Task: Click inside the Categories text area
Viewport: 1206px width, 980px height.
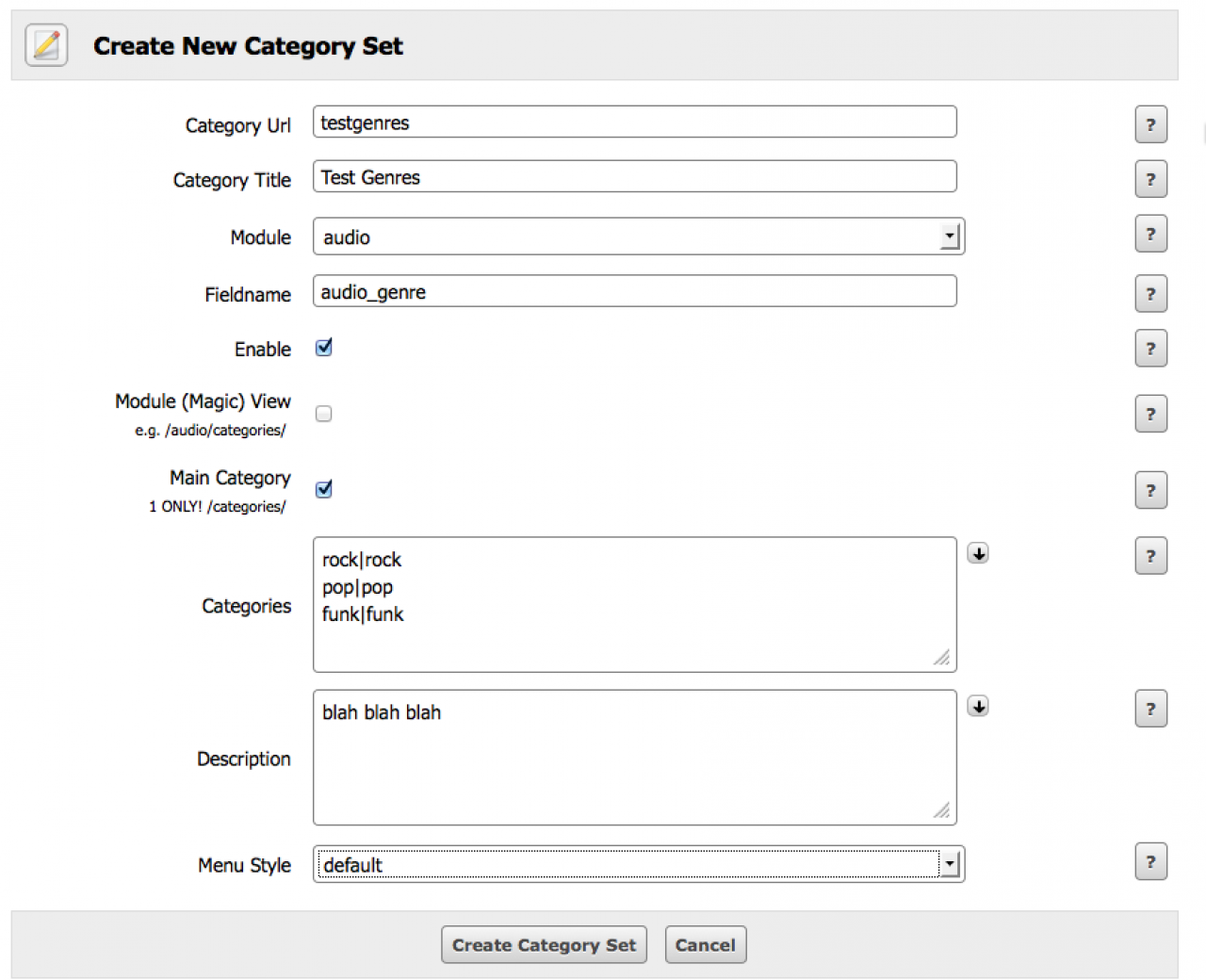Action: 634,605
